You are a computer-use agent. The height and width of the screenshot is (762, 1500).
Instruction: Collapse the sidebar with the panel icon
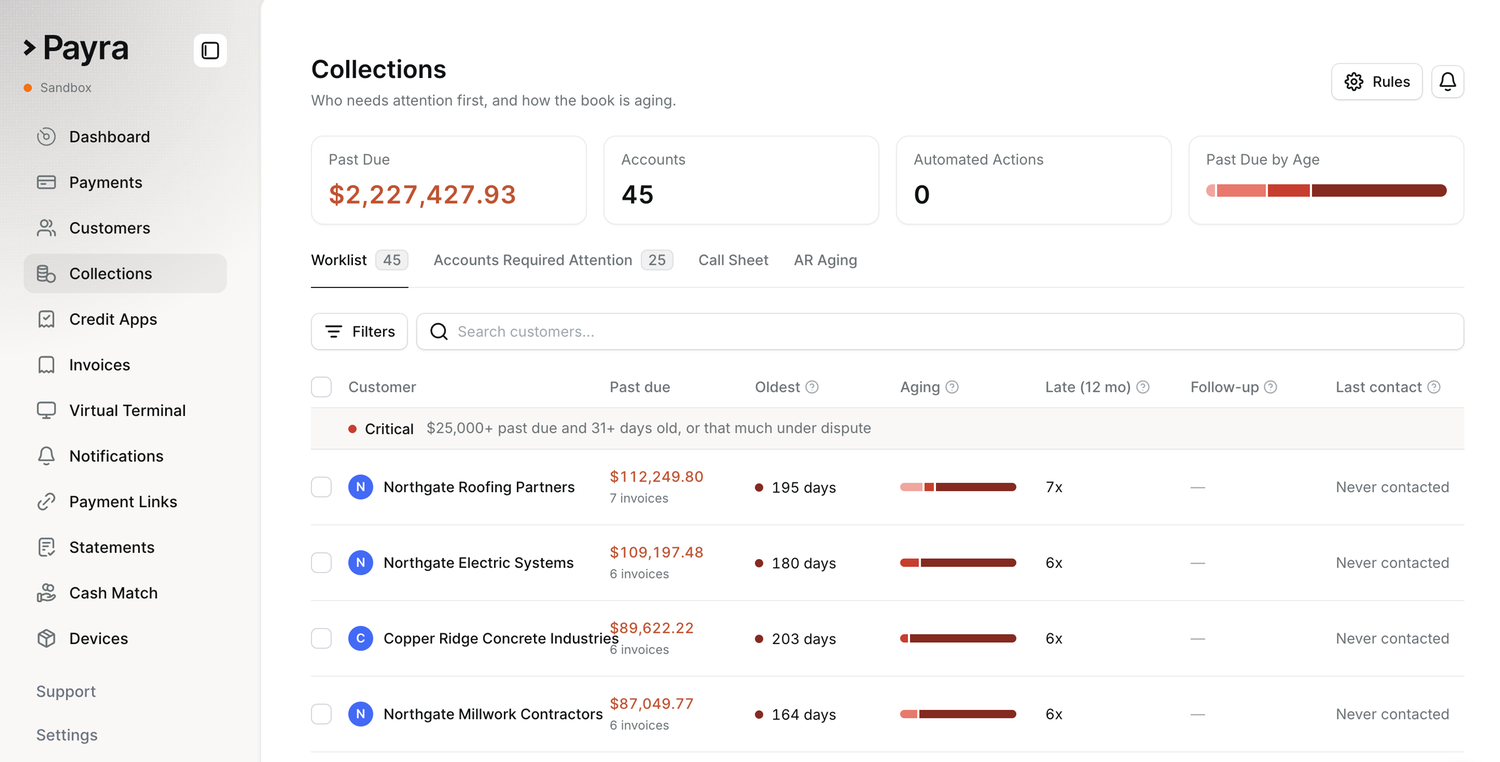coord(210,50)
